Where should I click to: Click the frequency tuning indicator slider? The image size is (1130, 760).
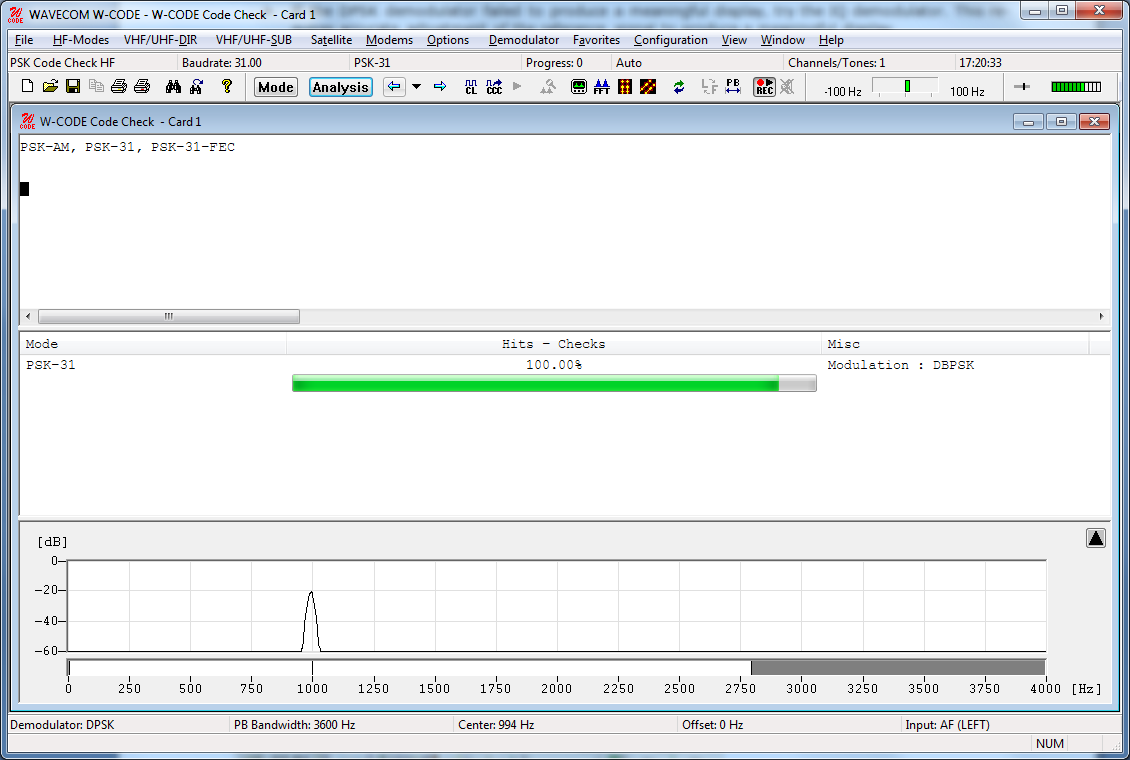coord(906,87)
